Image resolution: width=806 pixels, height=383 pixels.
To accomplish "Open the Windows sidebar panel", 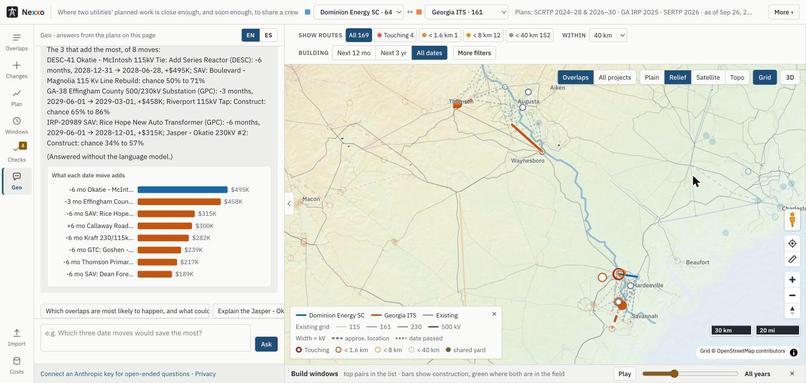I will click(16, 125).
